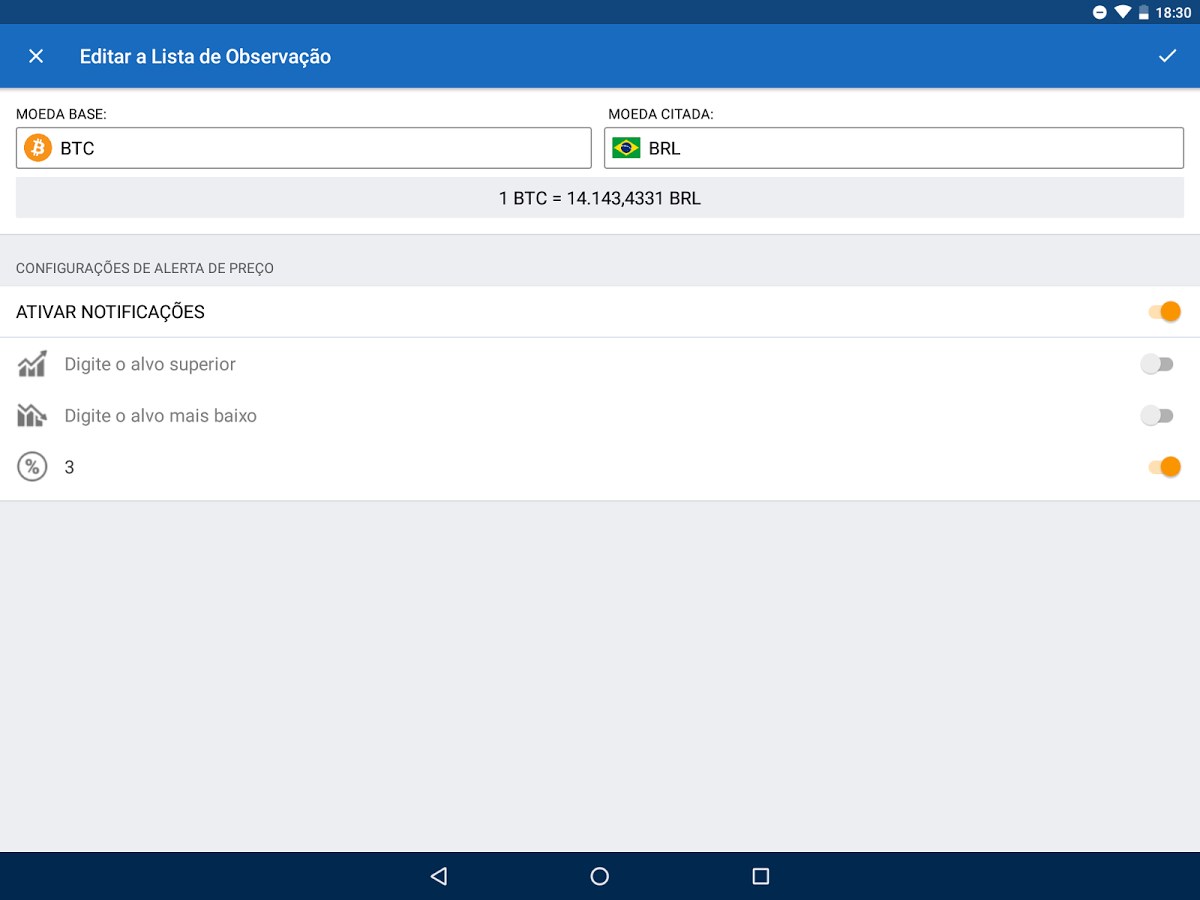
Task: Enable the lower target alert switch
Action: tap(1157, 415)
